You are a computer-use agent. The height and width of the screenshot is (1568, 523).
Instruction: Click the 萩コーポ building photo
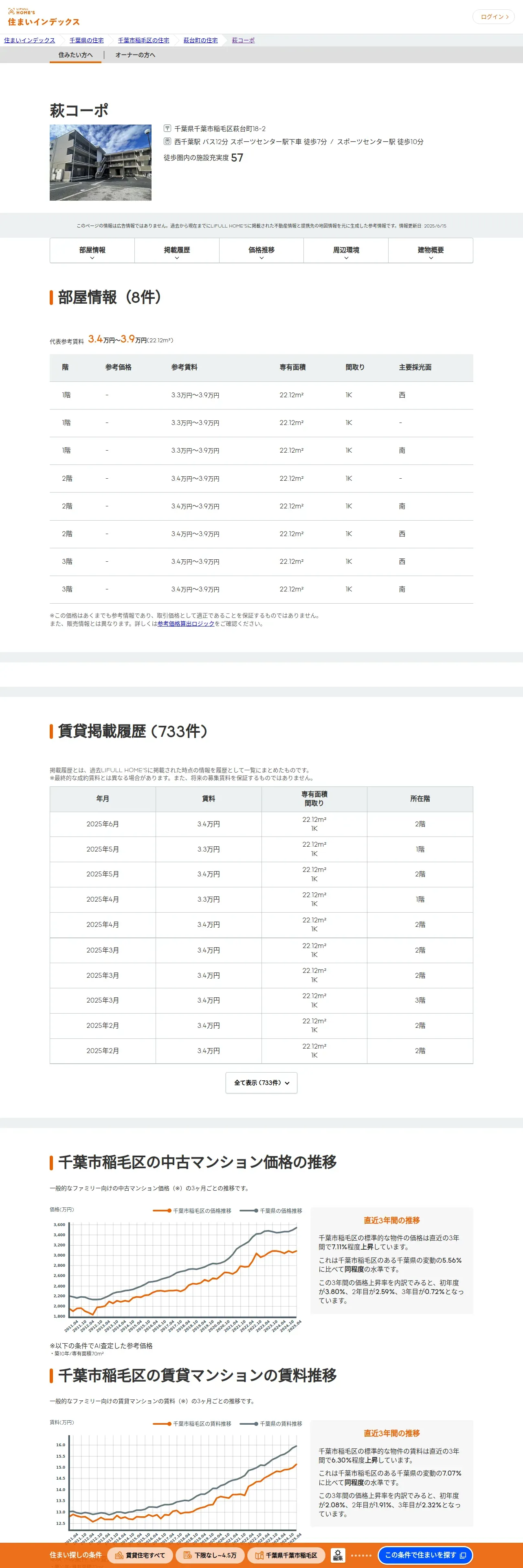coord(101,162)
